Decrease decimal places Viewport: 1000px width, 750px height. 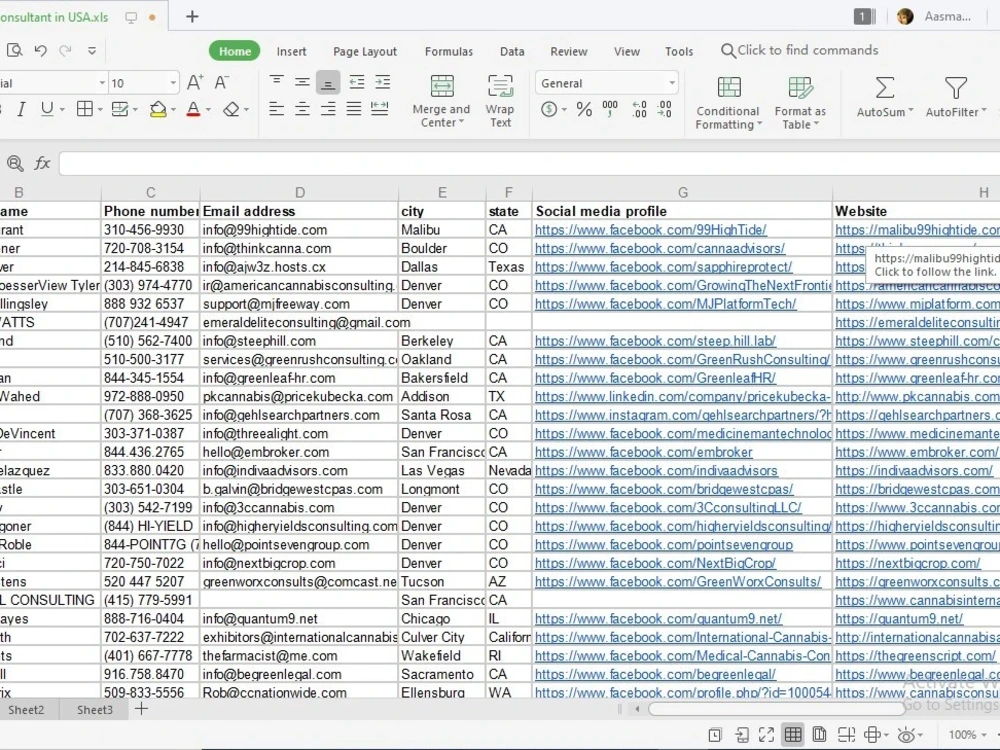pyautogui.click(x=665, y=109)
